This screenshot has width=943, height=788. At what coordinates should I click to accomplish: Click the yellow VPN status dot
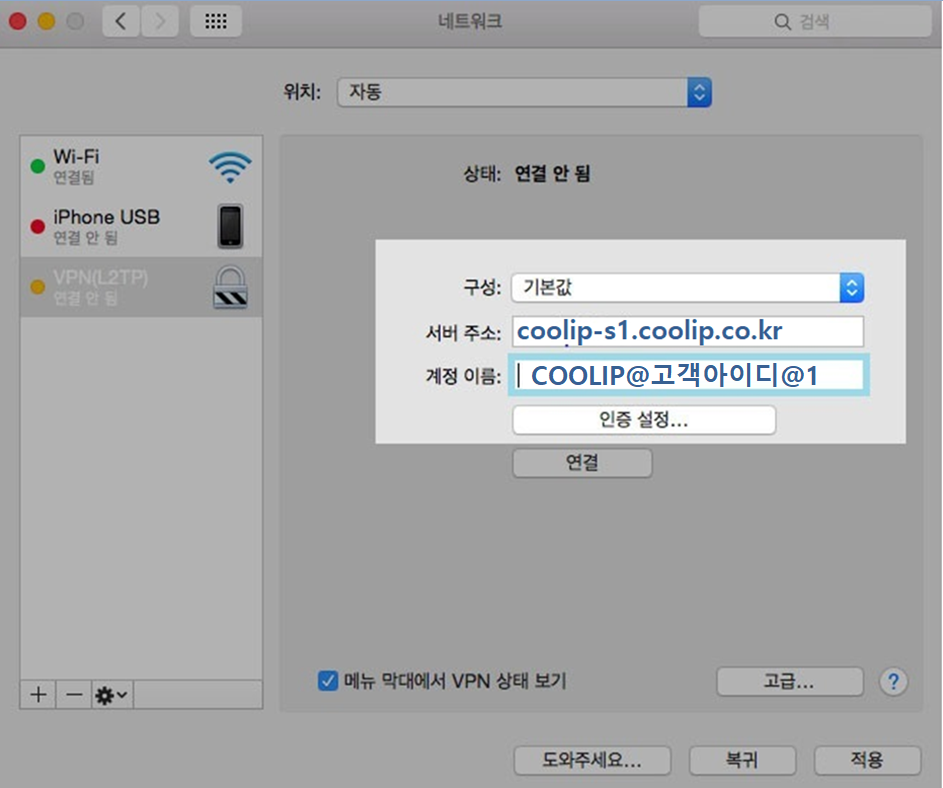[x=38, y=287]
